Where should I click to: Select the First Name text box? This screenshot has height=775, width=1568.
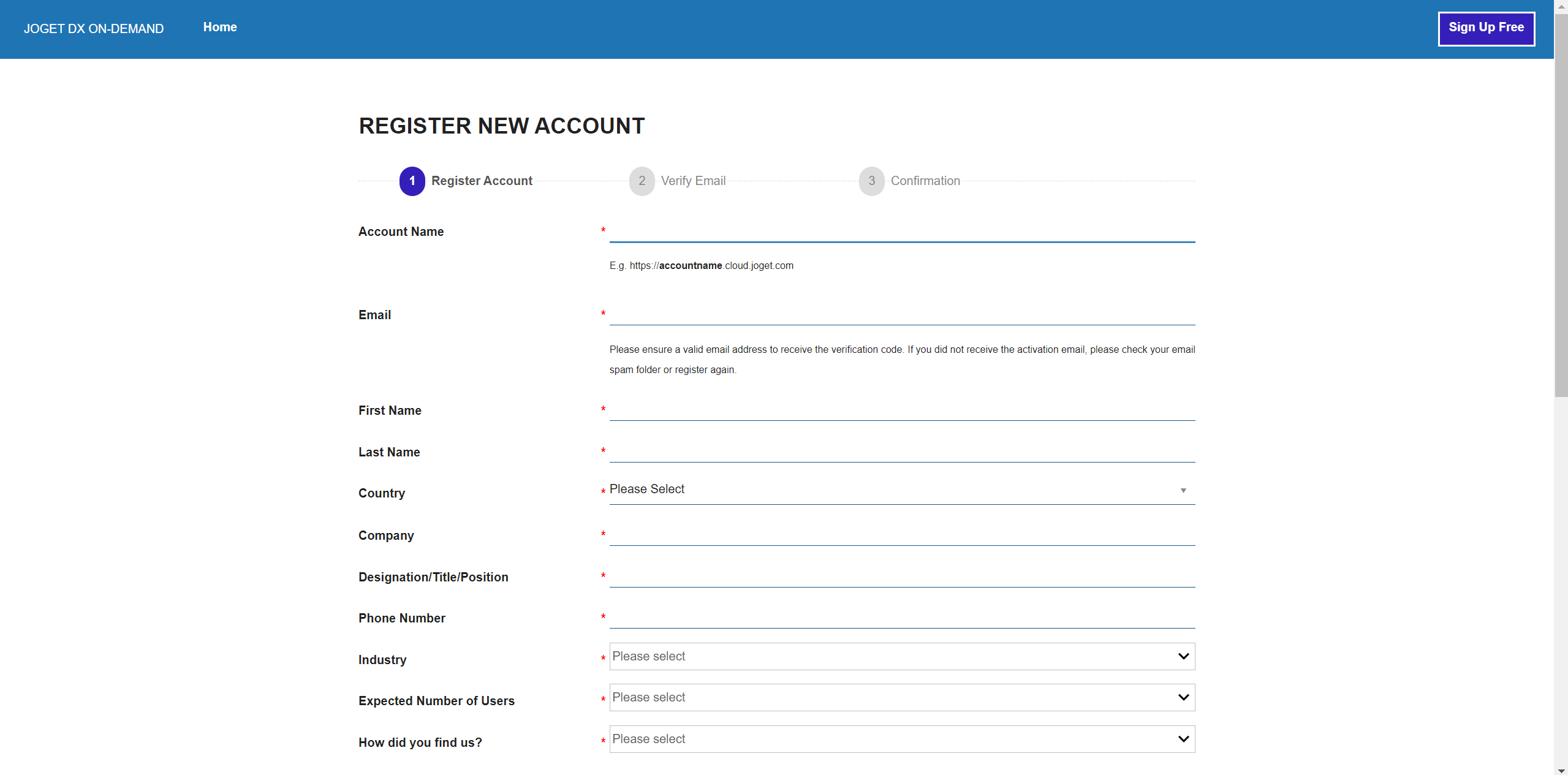[x=901, y=410]
